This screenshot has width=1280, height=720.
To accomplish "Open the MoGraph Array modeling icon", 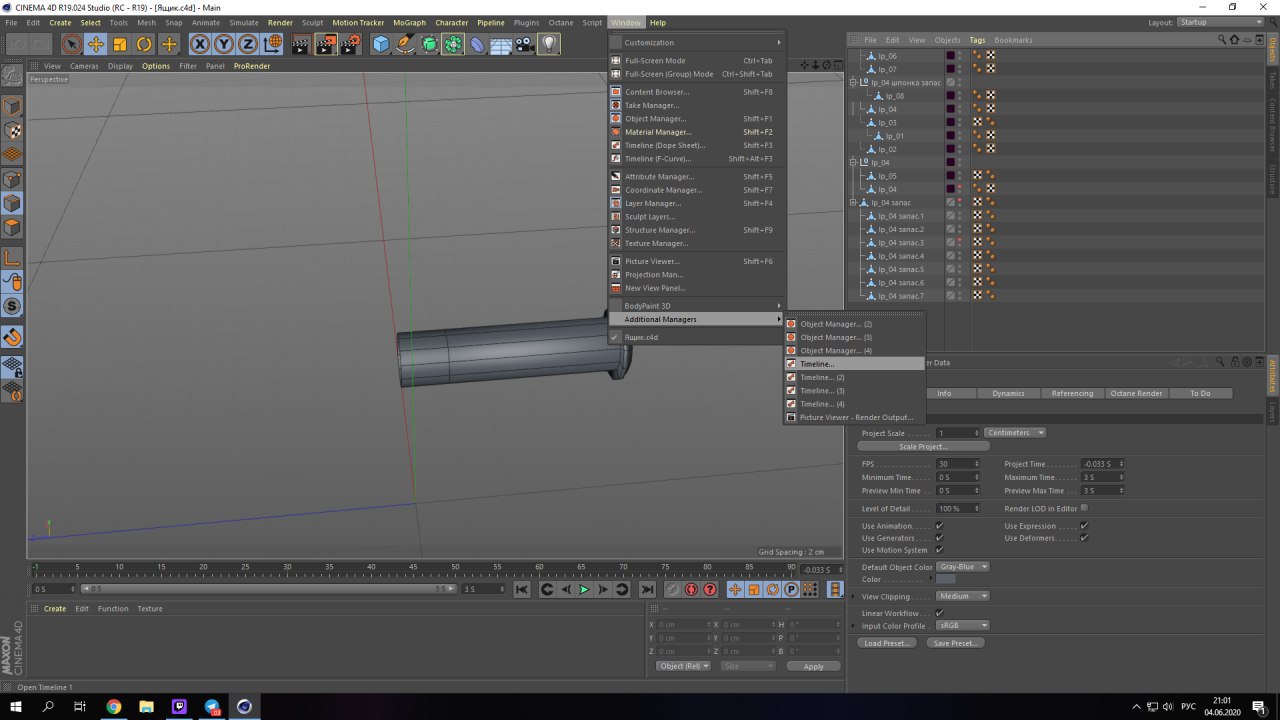I will coord(453,44).
